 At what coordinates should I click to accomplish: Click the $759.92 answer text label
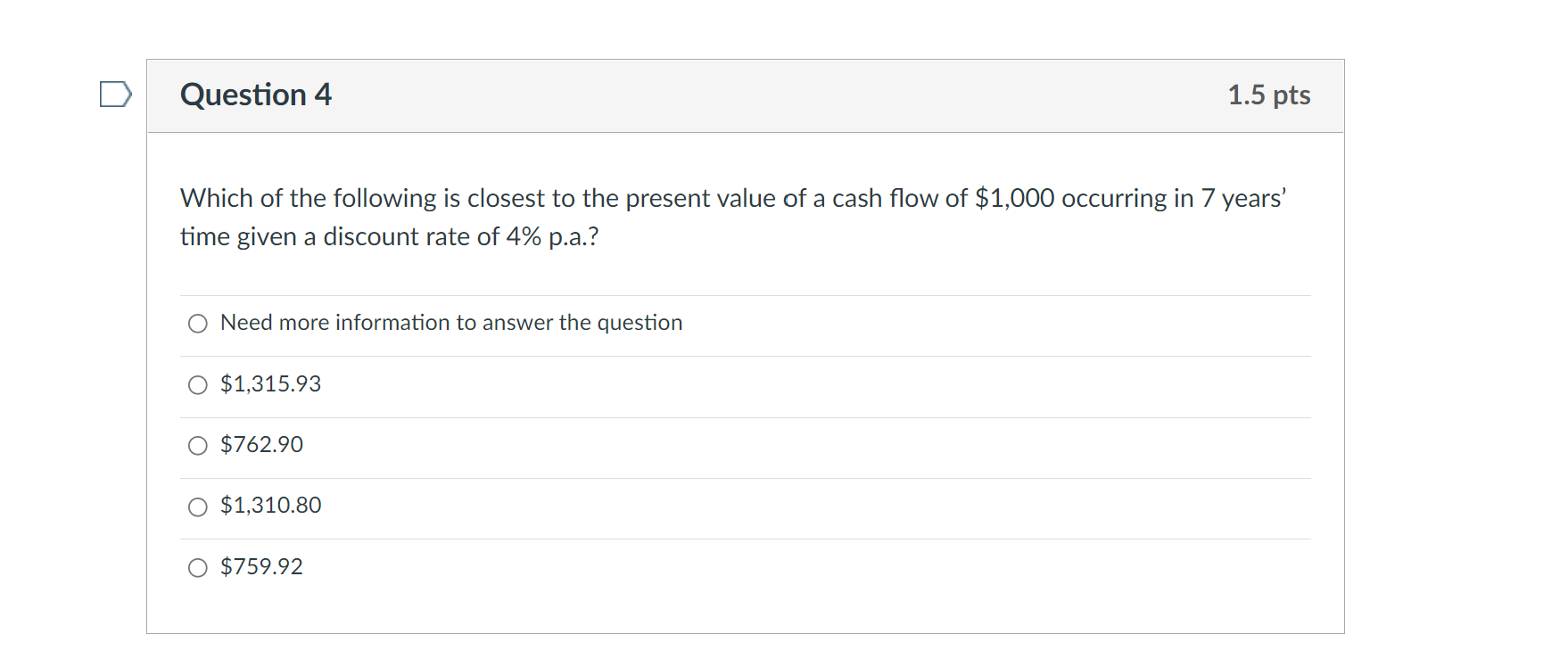pyautogui.click(x=261, y=565)
